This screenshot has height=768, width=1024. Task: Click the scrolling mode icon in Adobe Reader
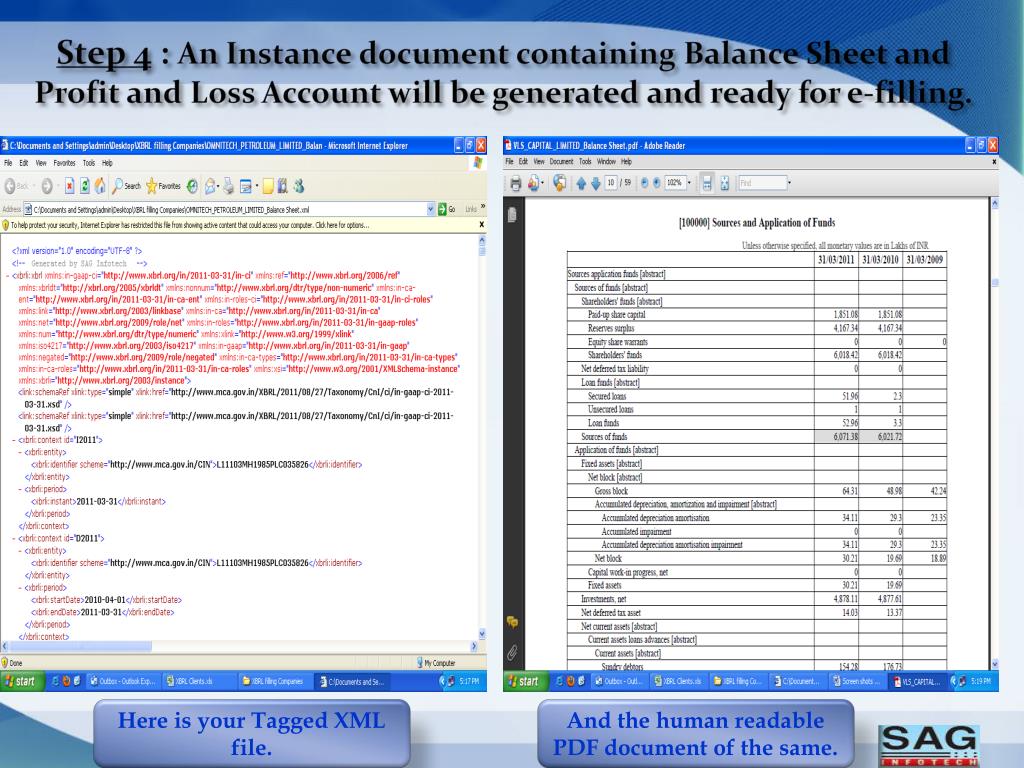pos(707,184)
